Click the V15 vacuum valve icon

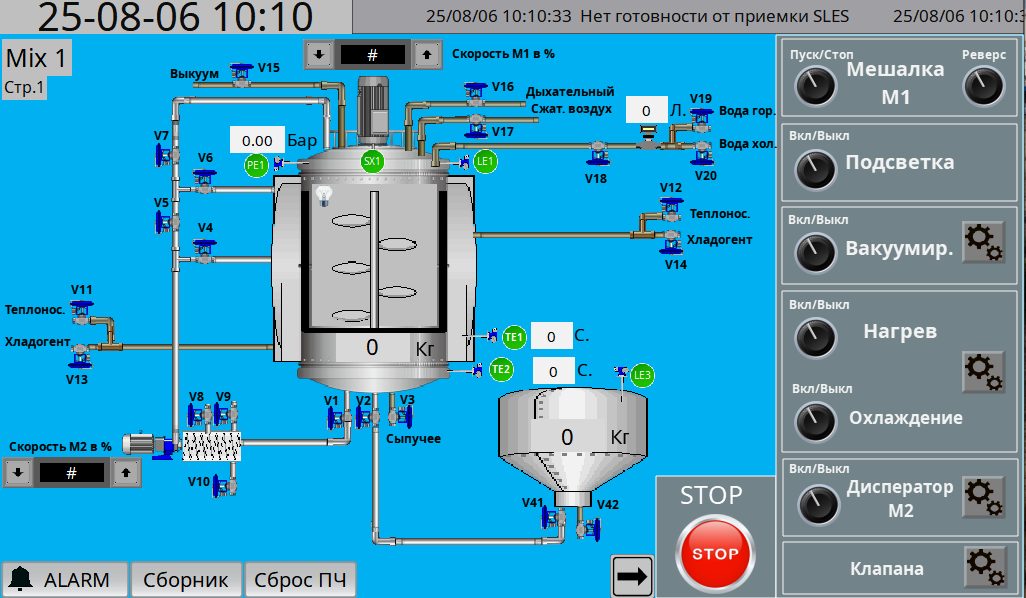(x=240, y=74)
